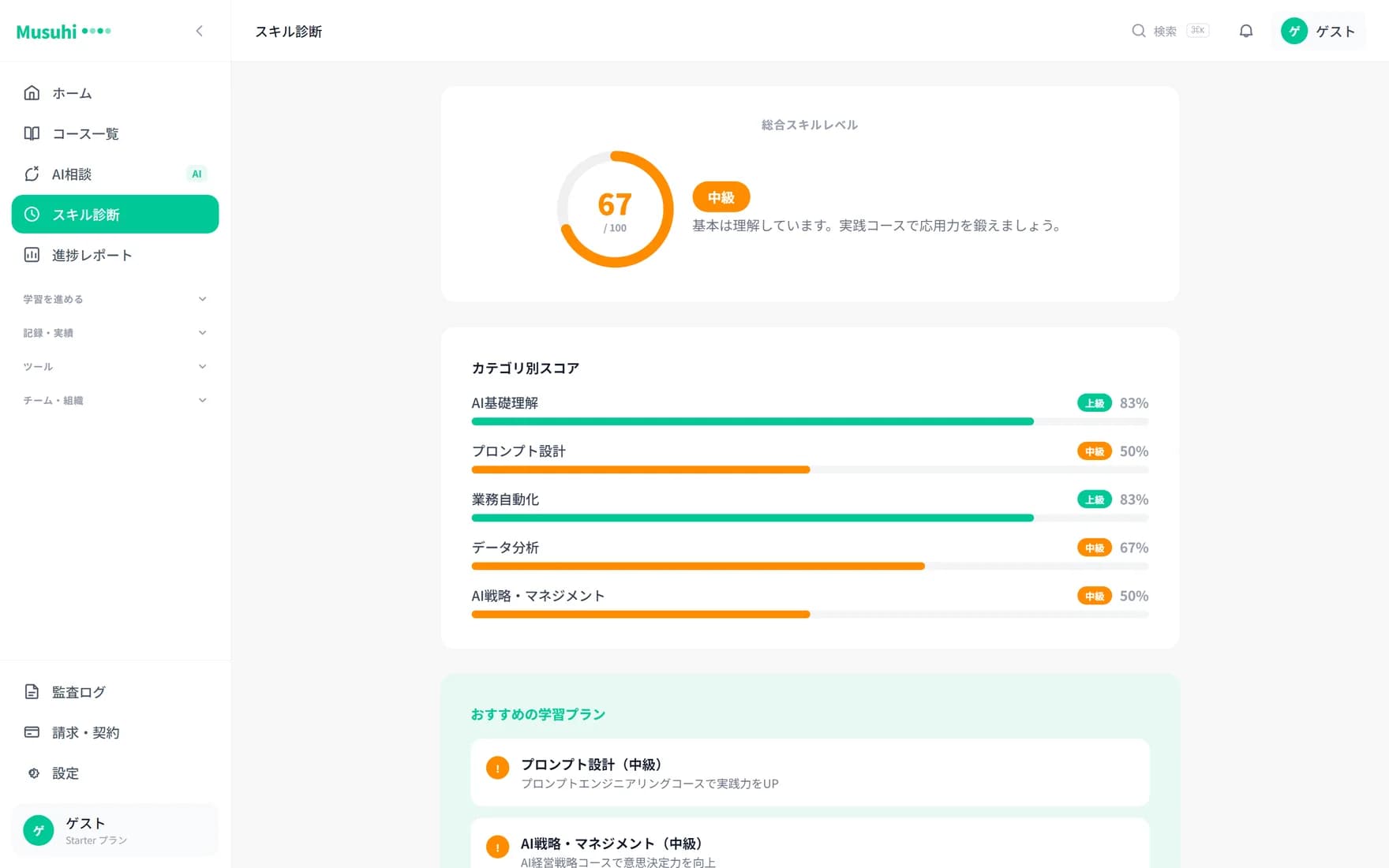Click the ⌘K shortcut badge
This screenshot has height=868, width=1389.
click(x=1197, y=31)
